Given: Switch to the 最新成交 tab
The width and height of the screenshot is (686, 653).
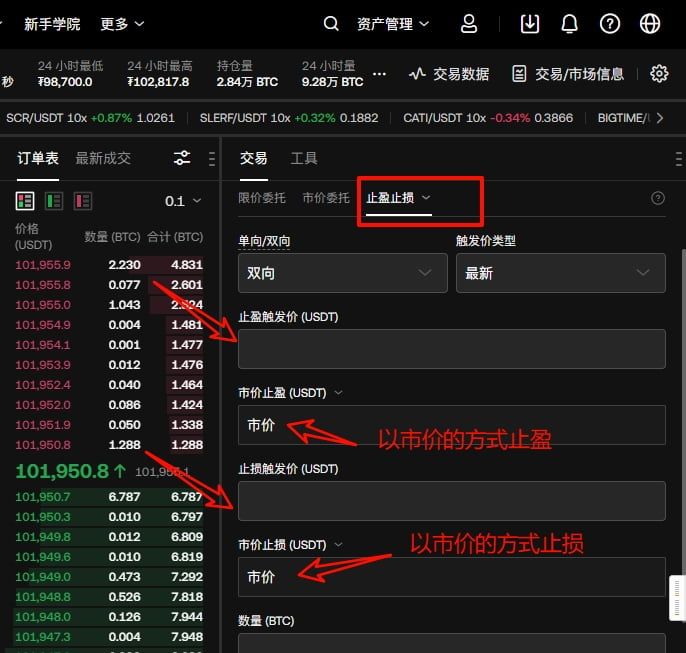Looking at the screenshot, I should [103, 158].
